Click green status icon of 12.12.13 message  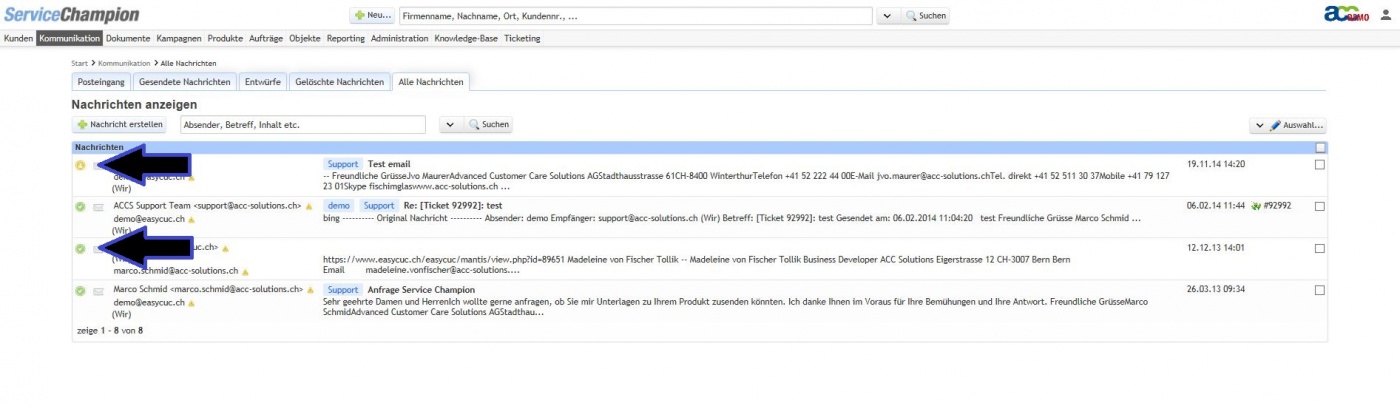80,249
